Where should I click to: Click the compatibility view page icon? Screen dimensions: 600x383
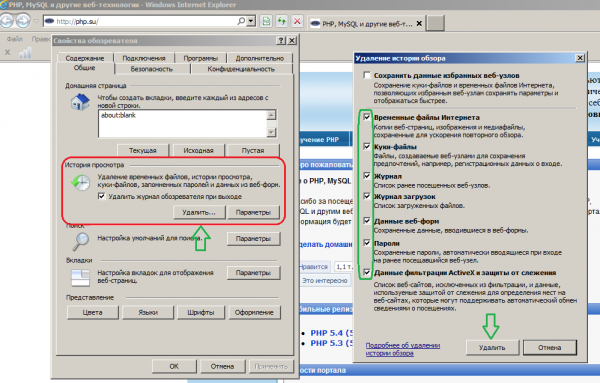pyautogui.click(x=266, y=21)
